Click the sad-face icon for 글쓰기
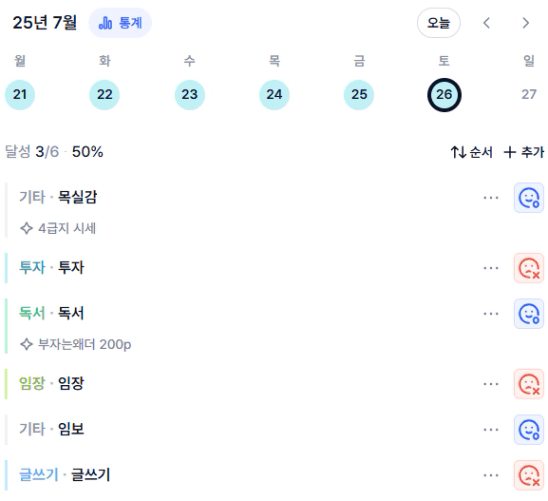The height and width of the screenshot is (501, 548). coord(529,475)
